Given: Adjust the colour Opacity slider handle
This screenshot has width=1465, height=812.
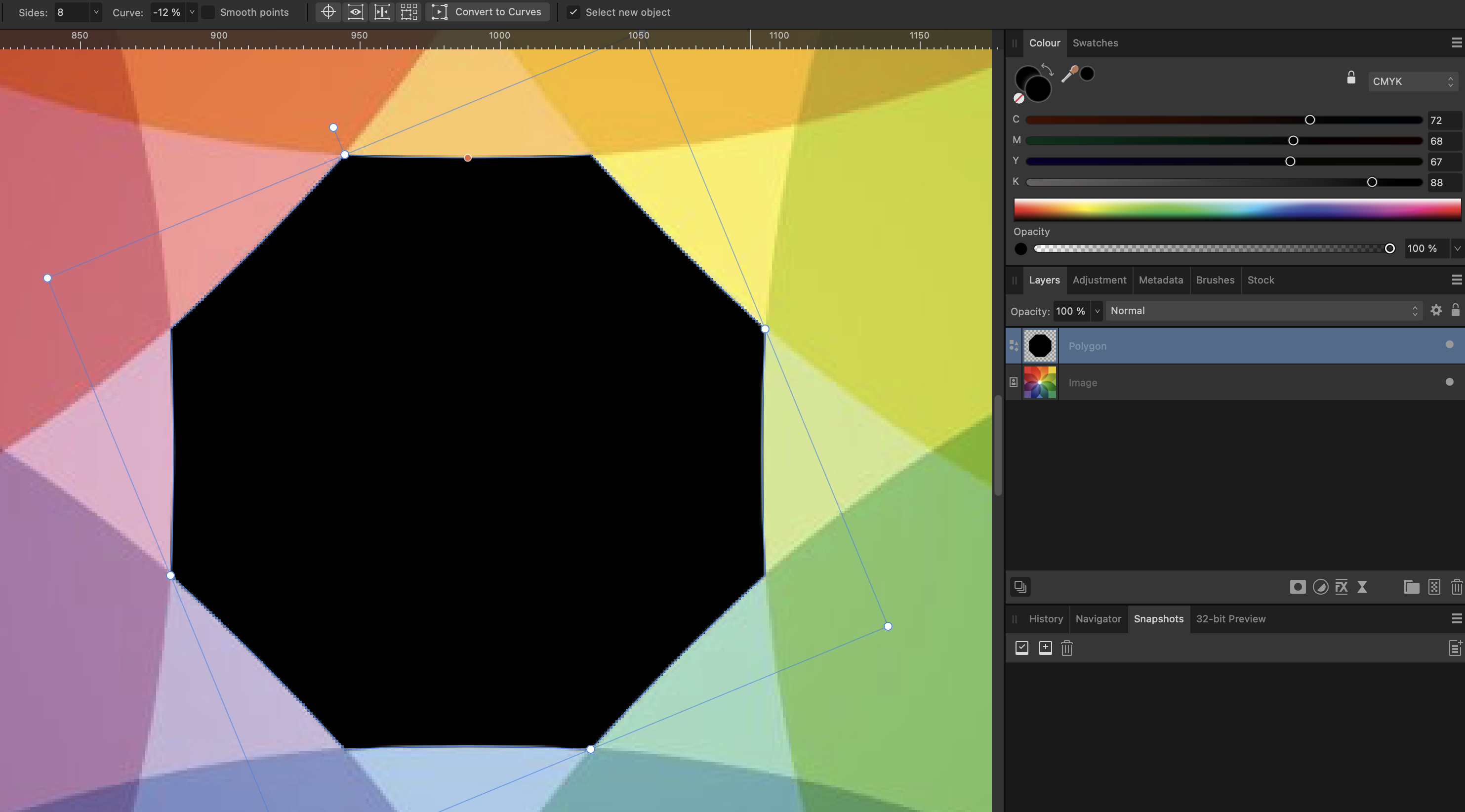Looking at the screenshot, I should 1389,248.
